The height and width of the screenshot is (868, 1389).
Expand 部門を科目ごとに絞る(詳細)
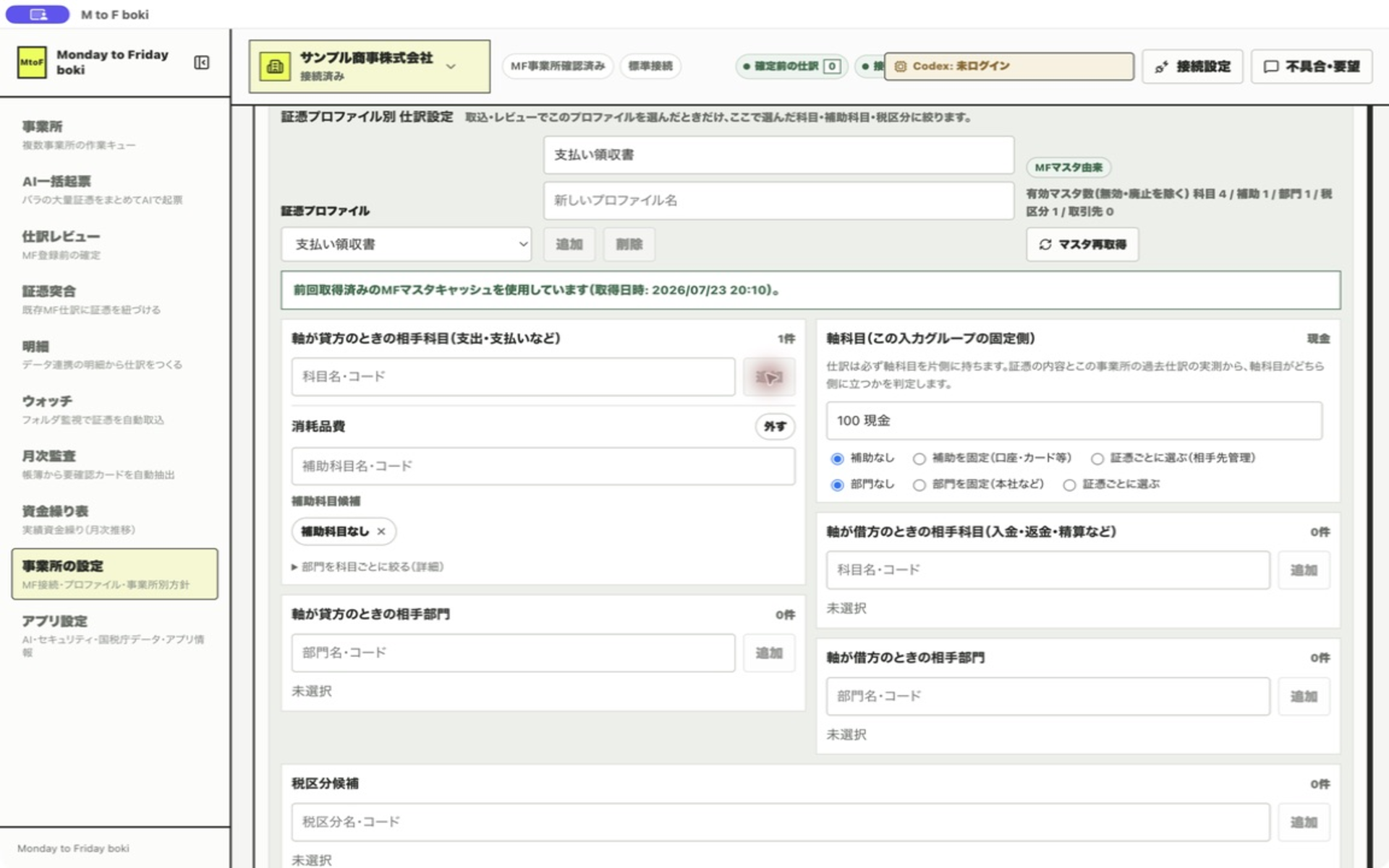(x=368, y=567)
